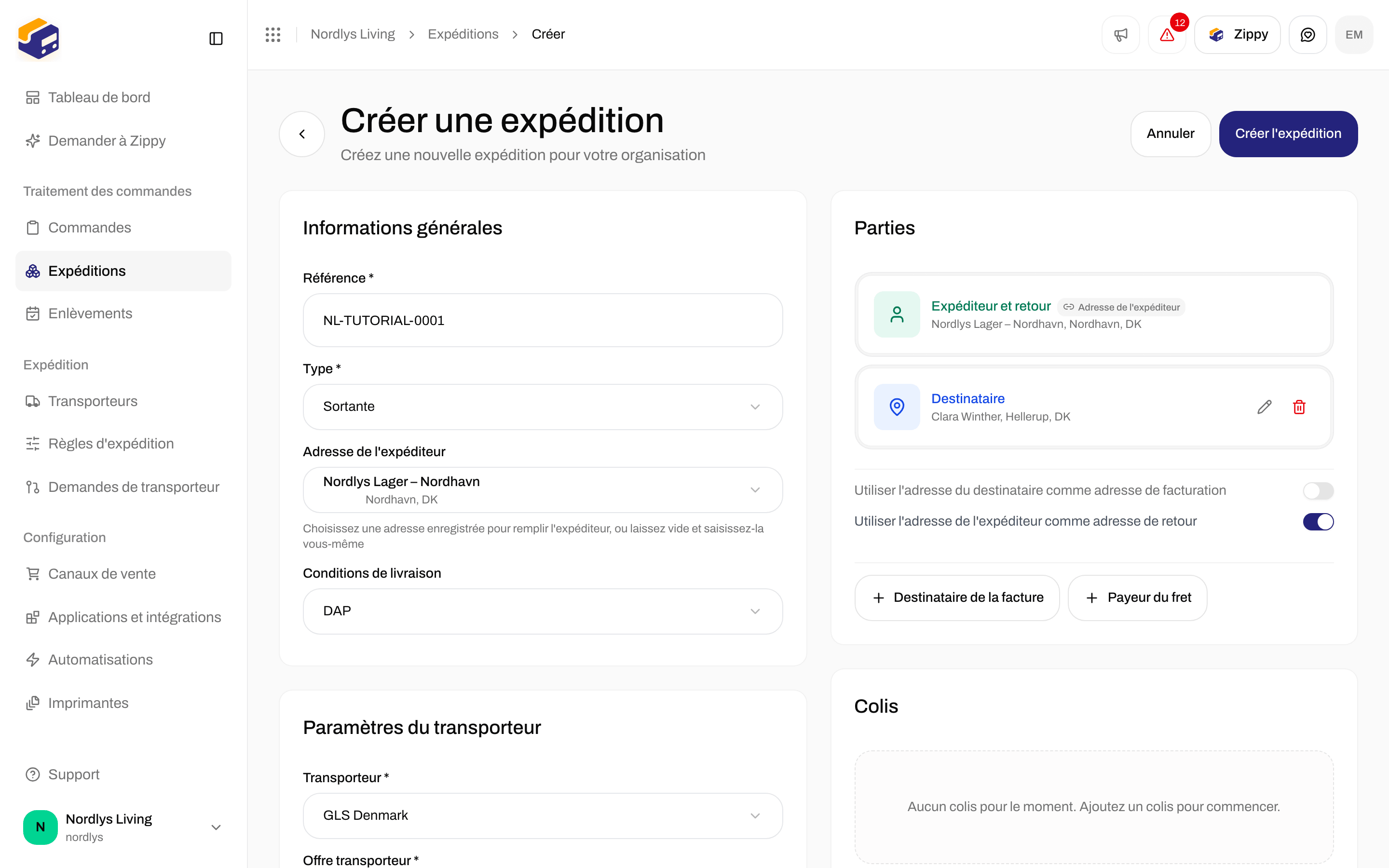Open Applications et intégrations page
1389x868 pixels.
123,617
